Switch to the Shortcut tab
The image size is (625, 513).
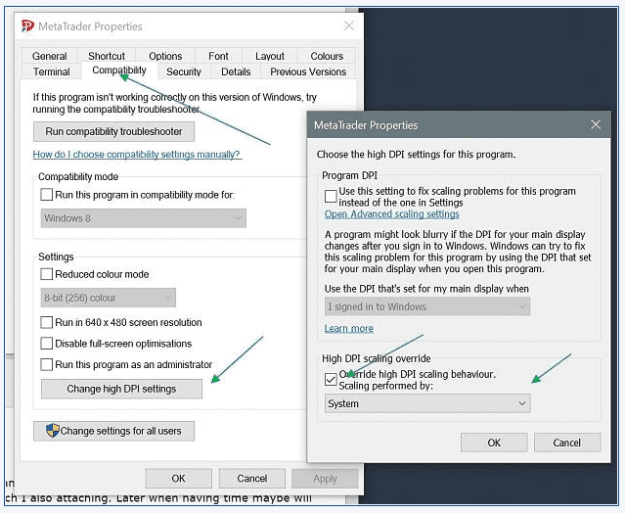(106, 56)
